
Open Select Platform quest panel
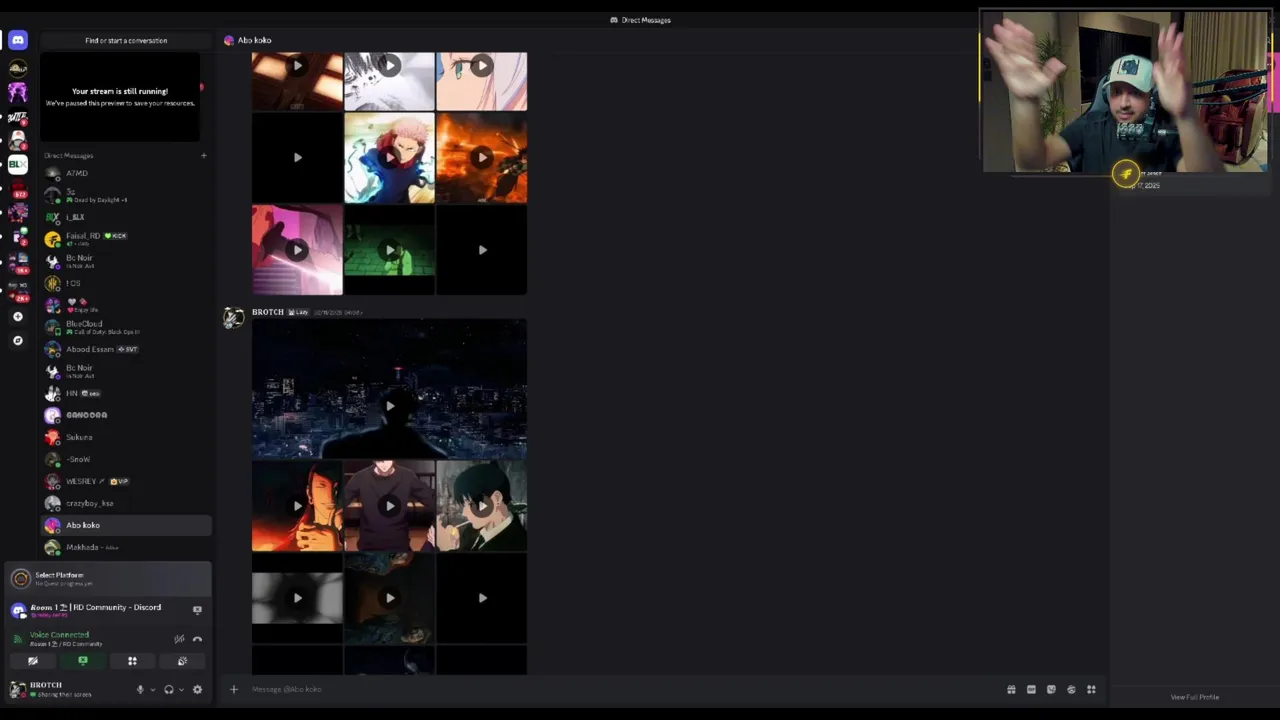tap(108, 578)
